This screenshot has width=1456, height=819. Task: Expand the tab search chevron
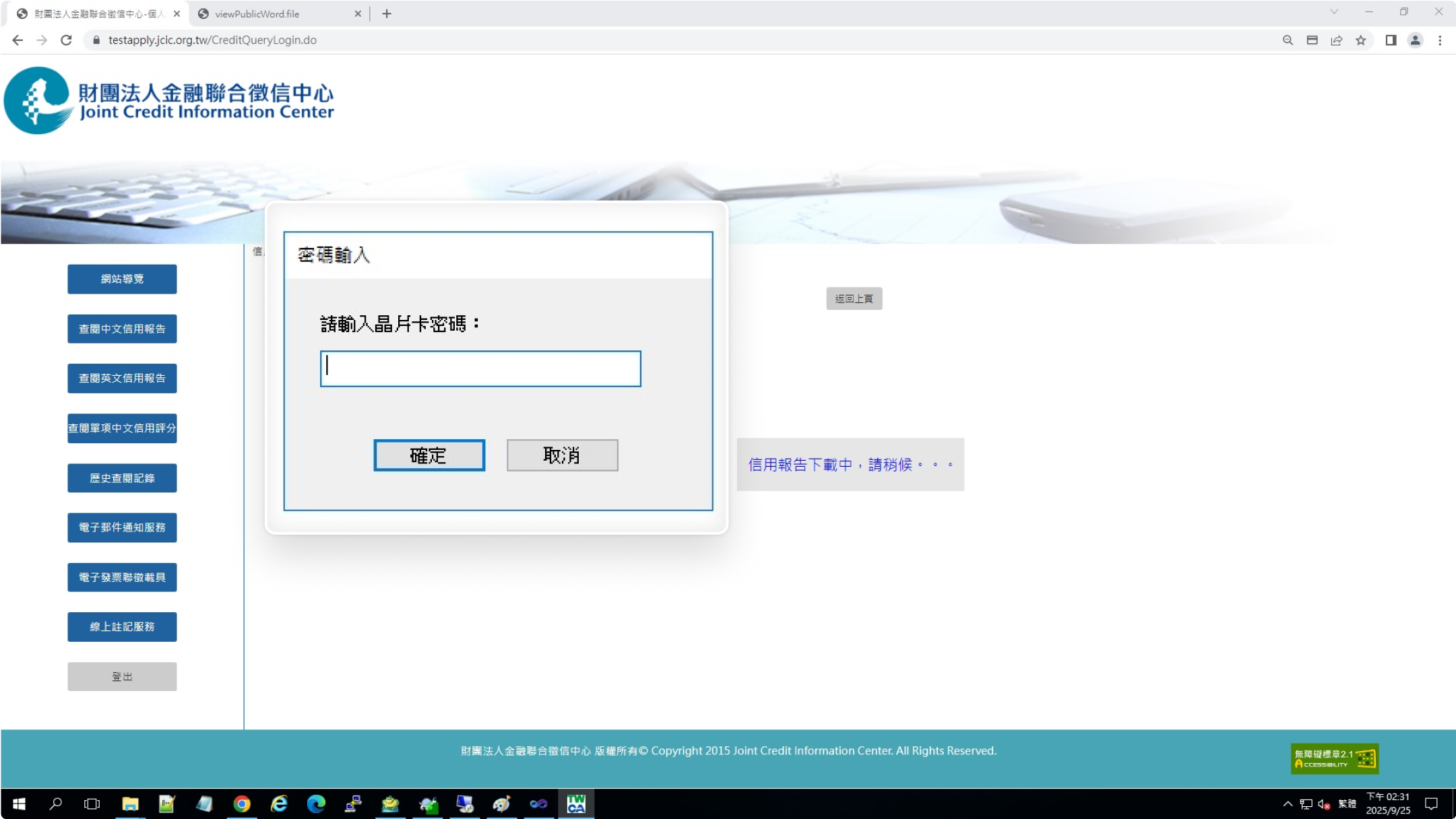pyautogui.click(x=1334, y=11)
